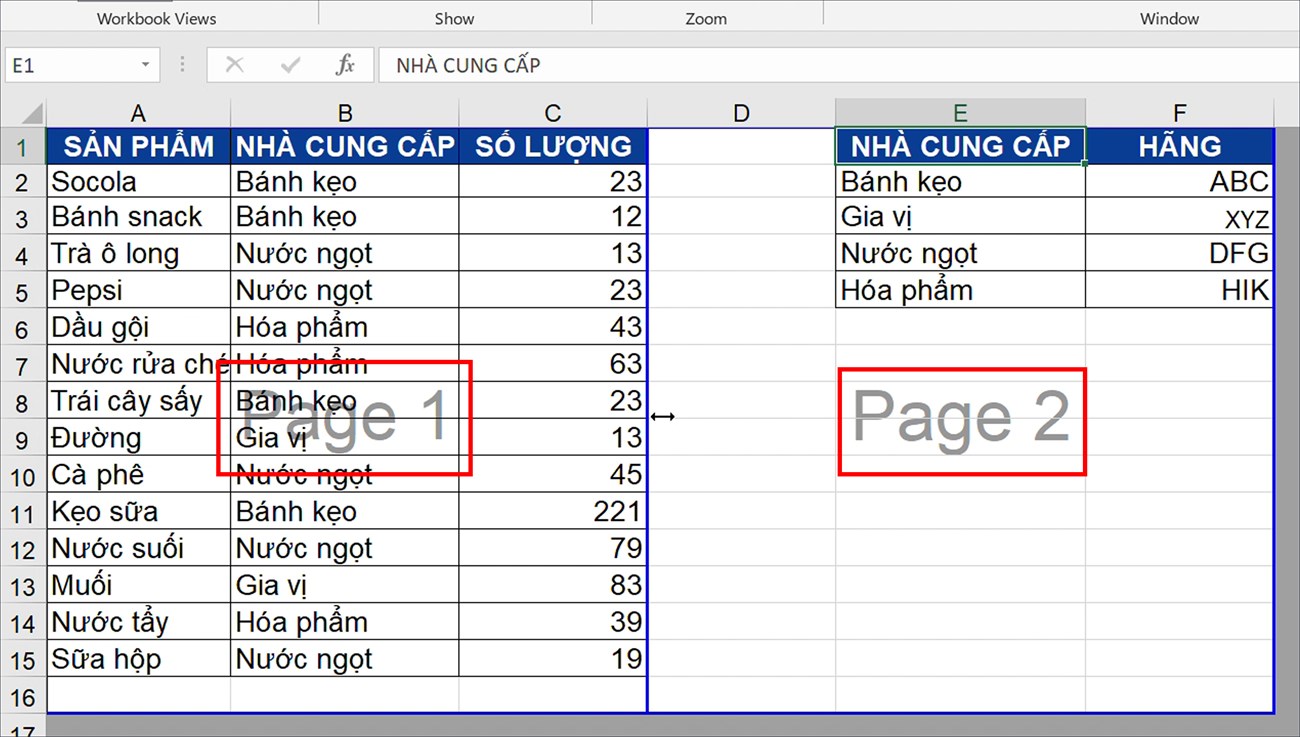Select row 11 header
This screenshot has width=1300, height=737.
pos(23,512)
